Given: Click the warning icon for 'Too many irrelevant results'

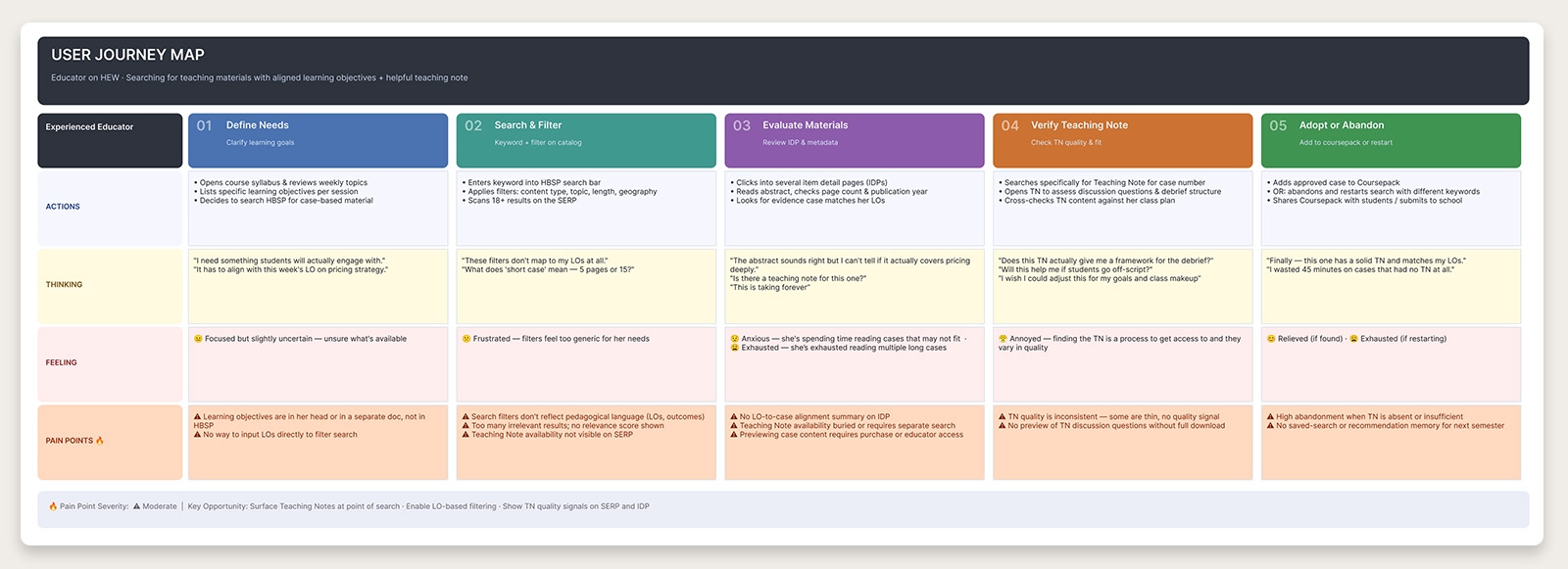Looking at the screenshot, I should coord(465,426).
